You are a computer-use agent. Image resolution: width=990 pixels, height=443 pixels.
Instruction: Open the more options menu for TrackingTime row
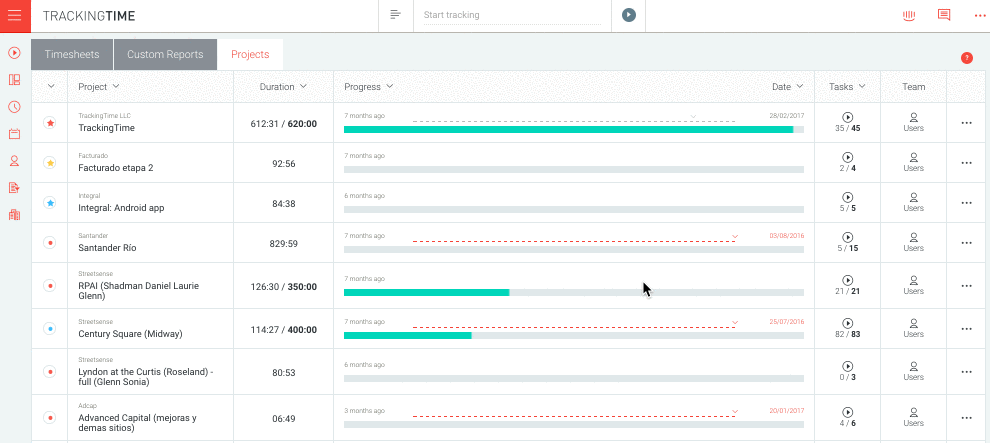pos(966,123)
